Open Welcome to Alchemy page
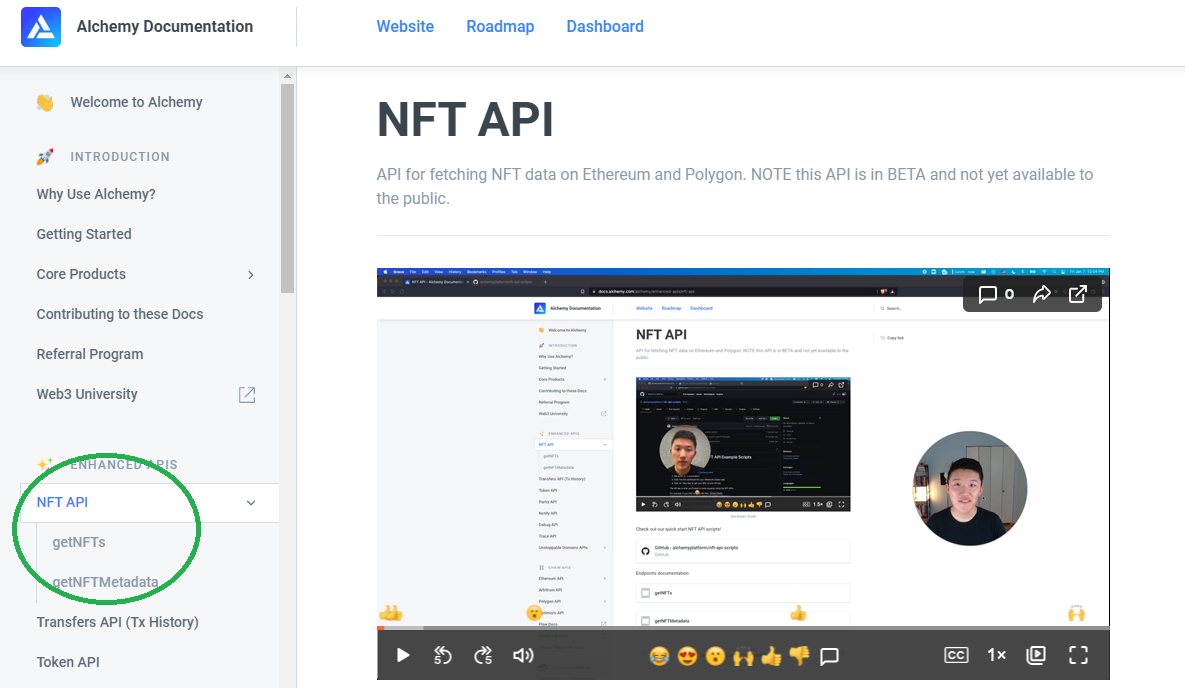1185x688 pixels. (136, 102)
